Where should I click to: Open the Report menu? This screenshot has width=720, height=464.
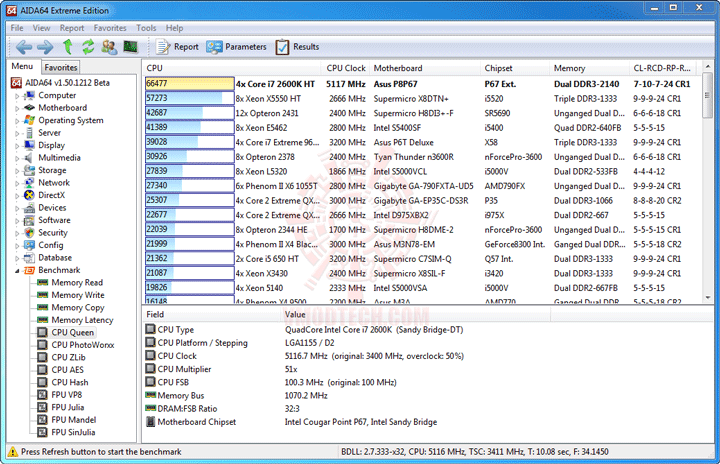tap(72, 28)
